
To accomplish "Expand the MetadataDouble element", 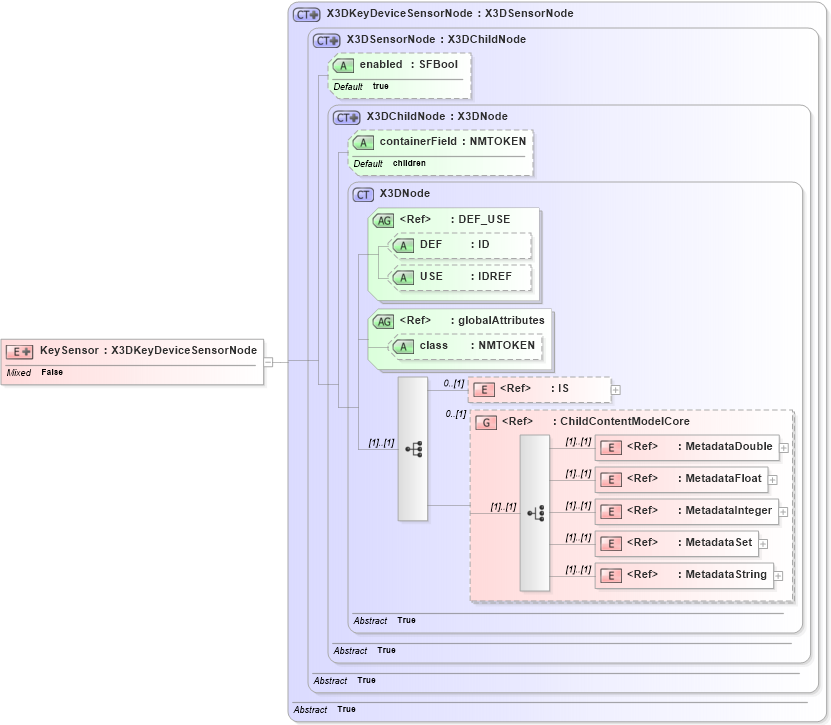I will pos(784,448).
